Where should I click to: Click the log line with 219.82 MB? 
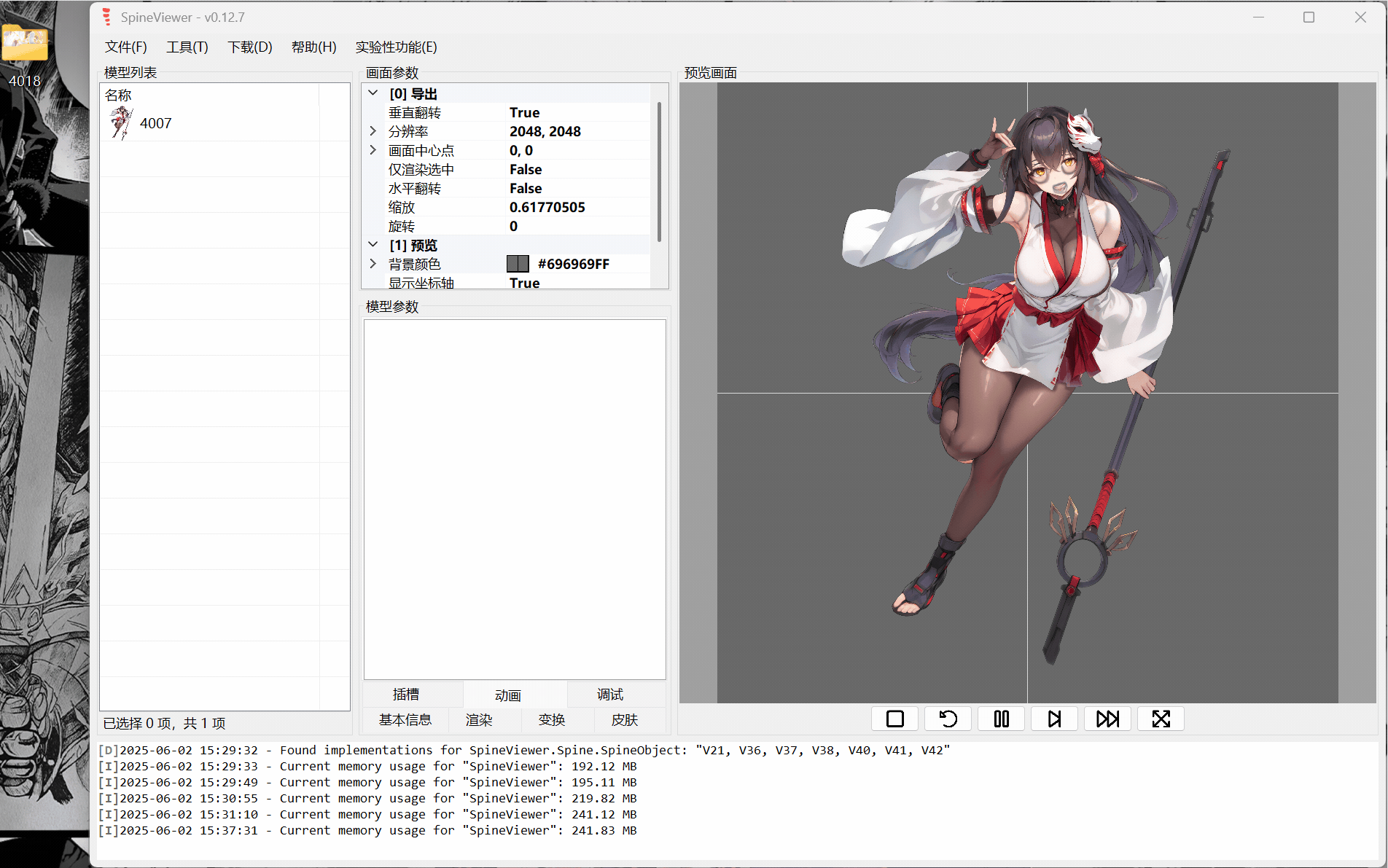click(368, 798)
